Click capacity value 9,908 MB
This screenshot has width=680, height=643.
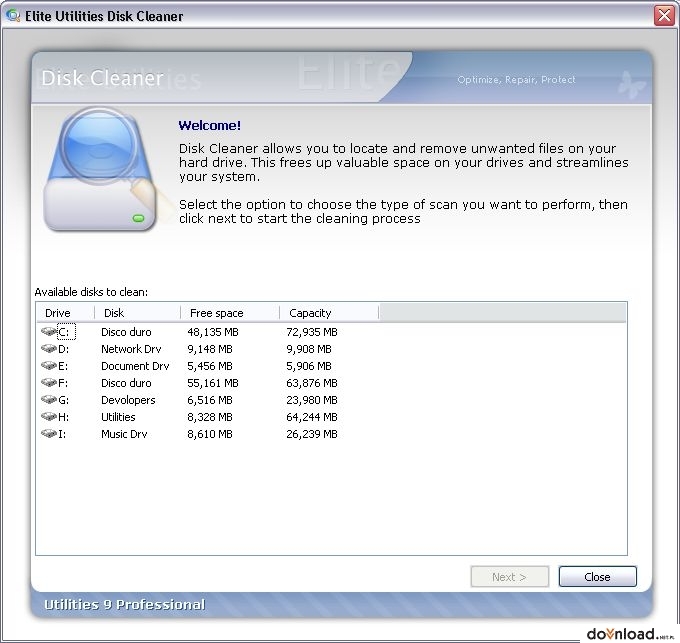[x=309, y=349]
